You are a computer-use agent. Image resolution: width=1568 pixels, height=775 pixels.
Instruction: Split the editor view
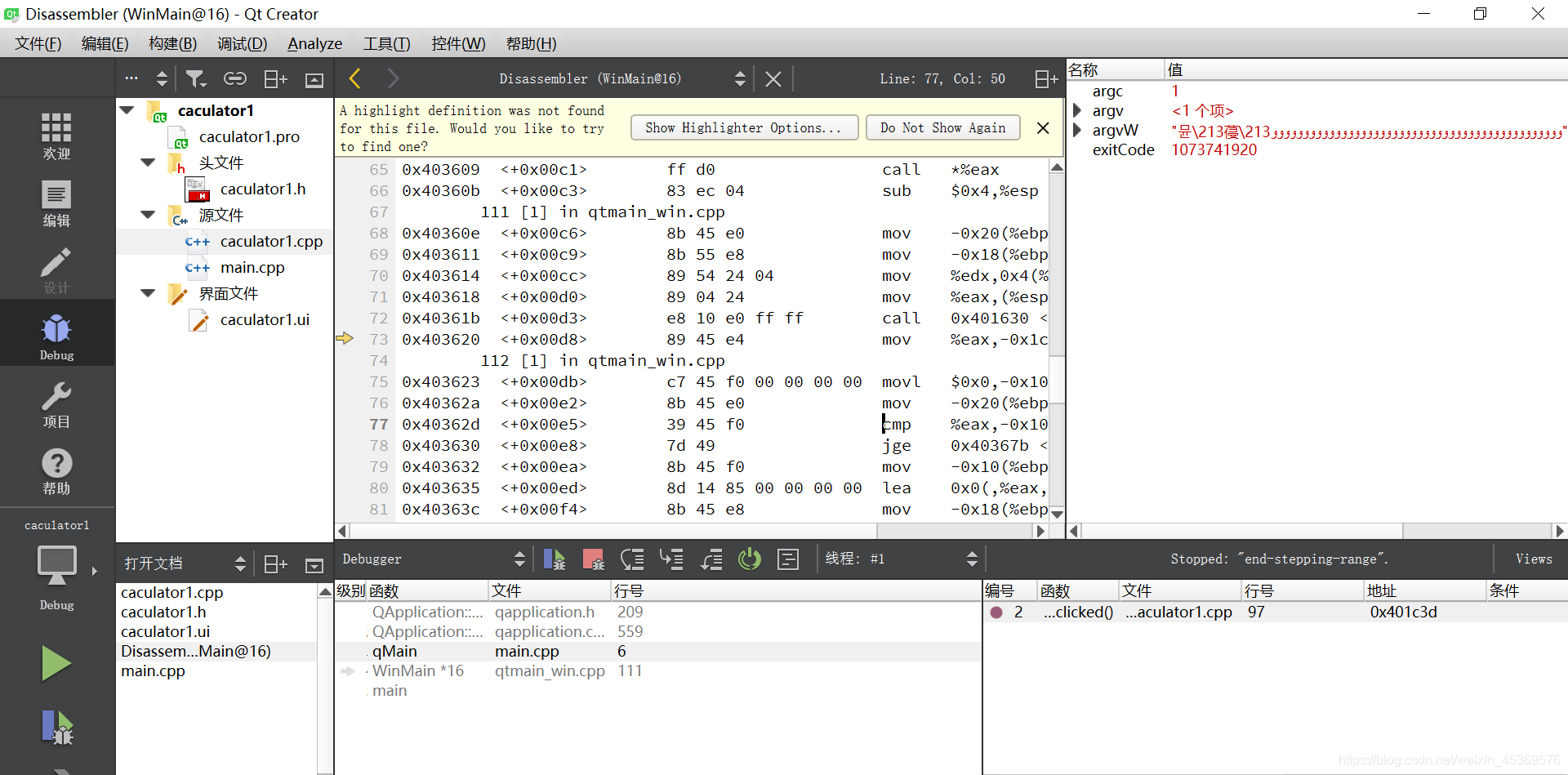(x=1046, y=78)
